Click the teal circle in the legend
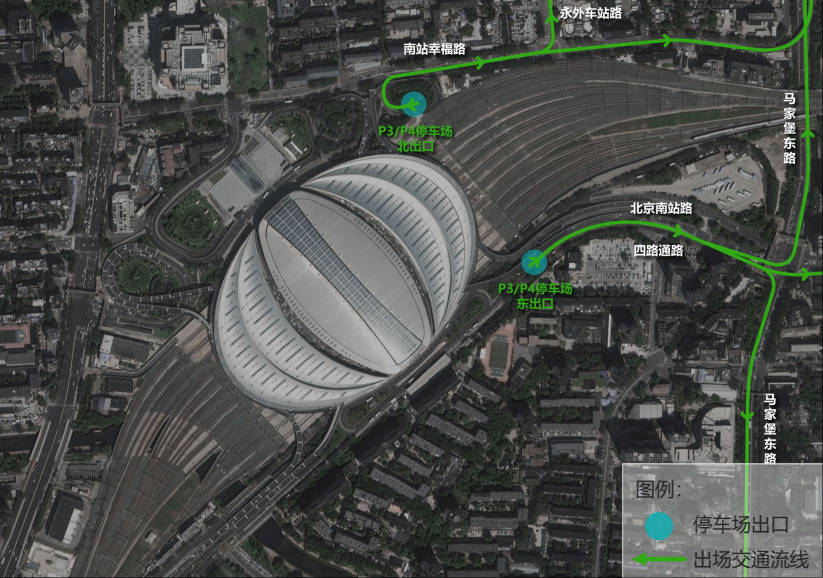Screen dimensions: 823x578 point(659,527)
